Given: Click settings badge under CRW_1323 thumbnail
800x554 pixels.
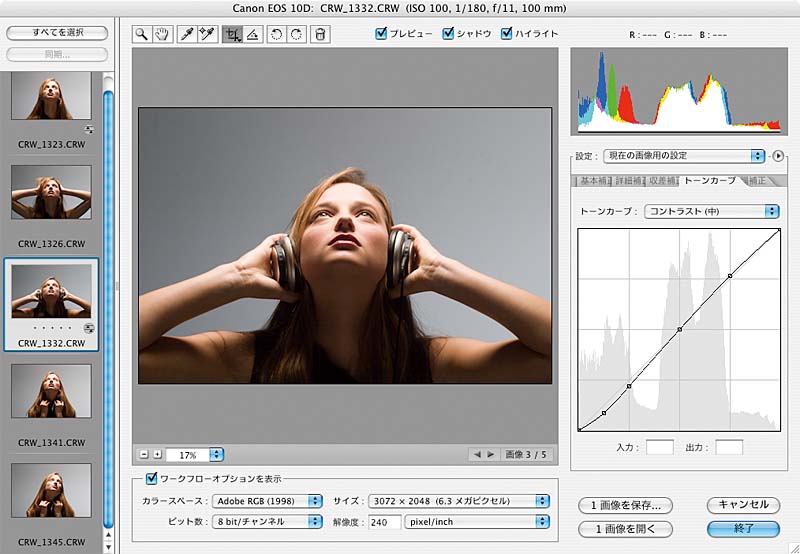Looking at the screenshot, I should (x=89, y=129).
